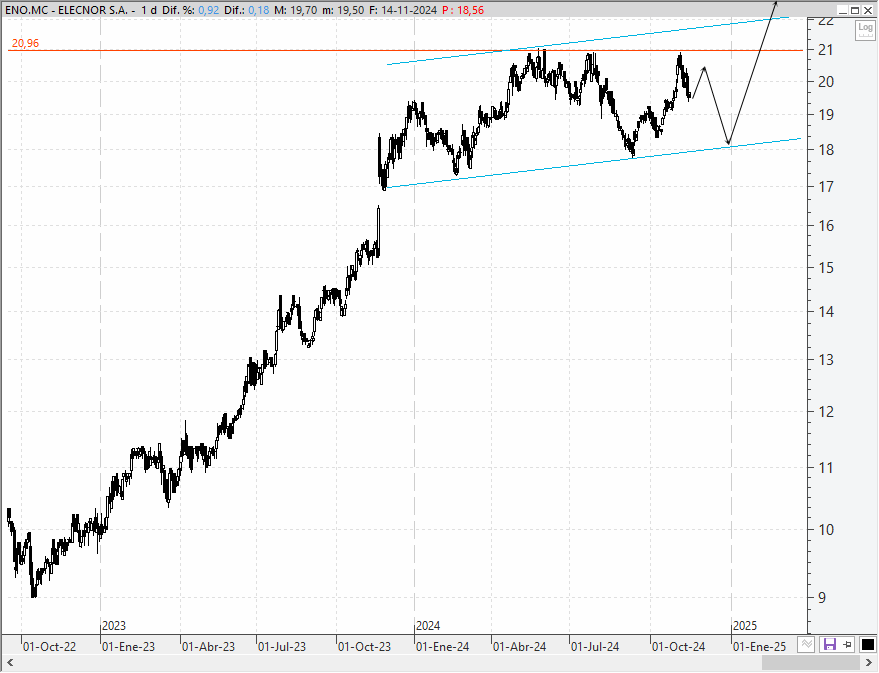Viewport: 879px width, 673px height.
Task: Click the 'Dif. %: 0,92' value
Action: 191,10
